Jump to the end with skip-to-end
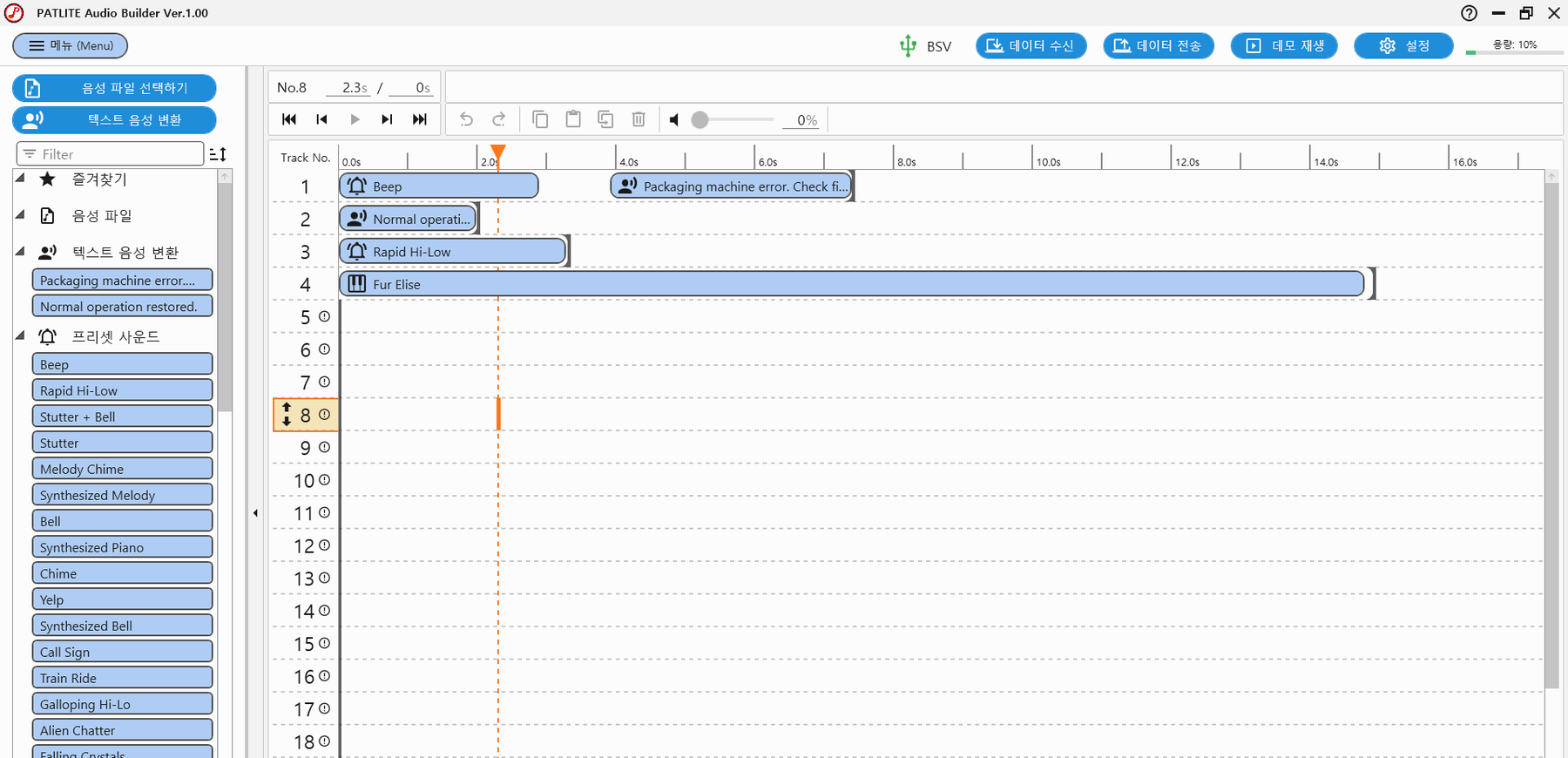The width and height of the screenshot is (1568, 758). tap(420, 119)
